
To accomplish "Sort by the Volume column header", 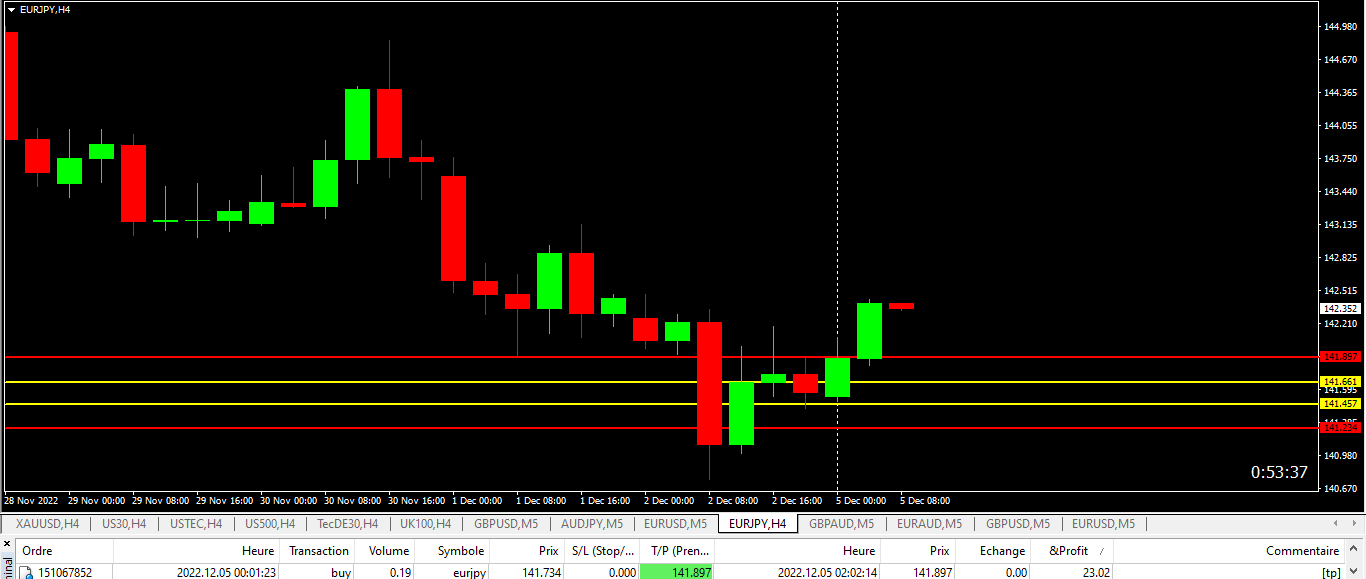I will [x=388, y=551].
